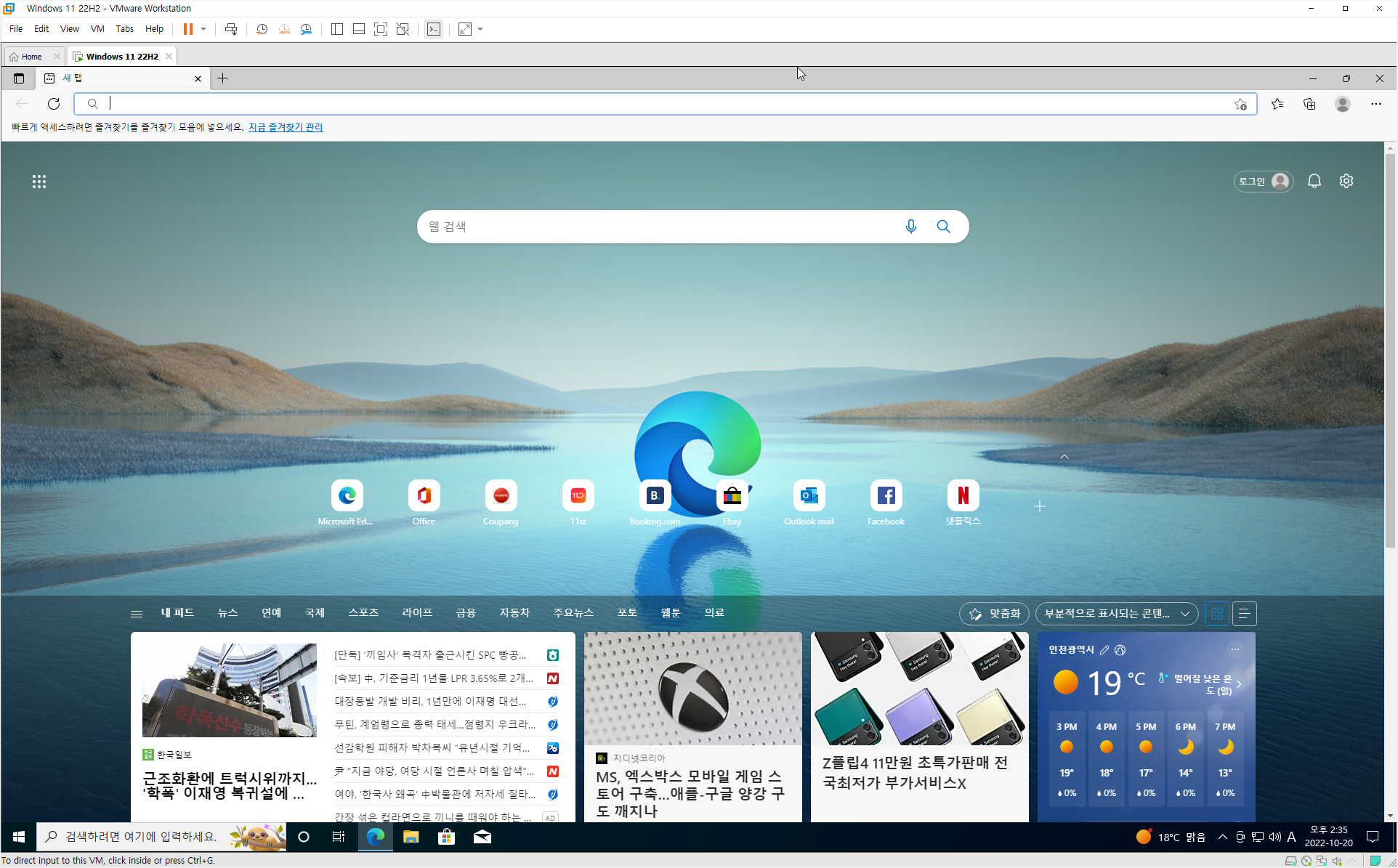Collapse quick links with the chevron
This screenshot has height=868, width=1398.
coord(1064,457)
